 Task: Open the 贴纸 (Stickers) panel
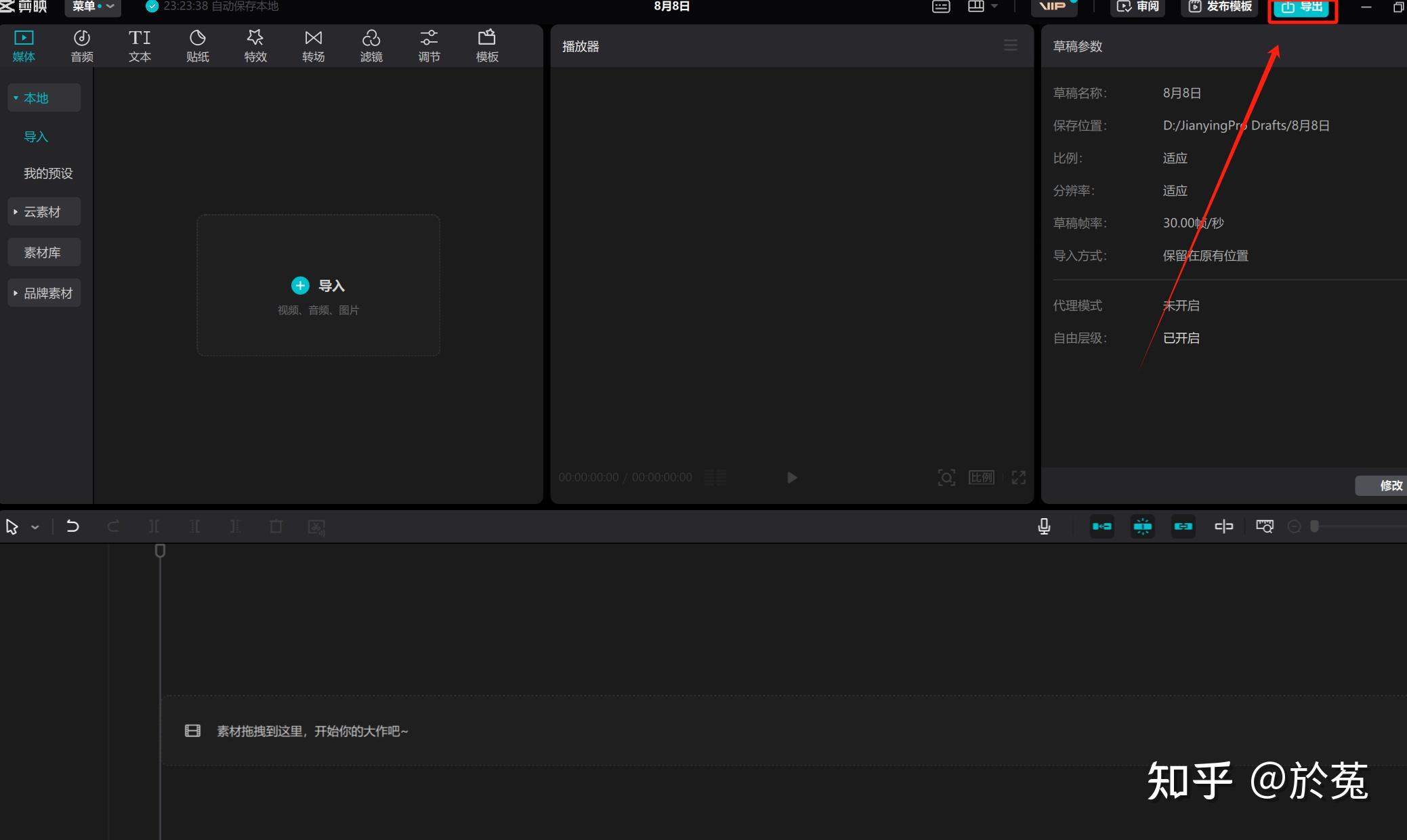pyautogui.click(x=197, y=45)
